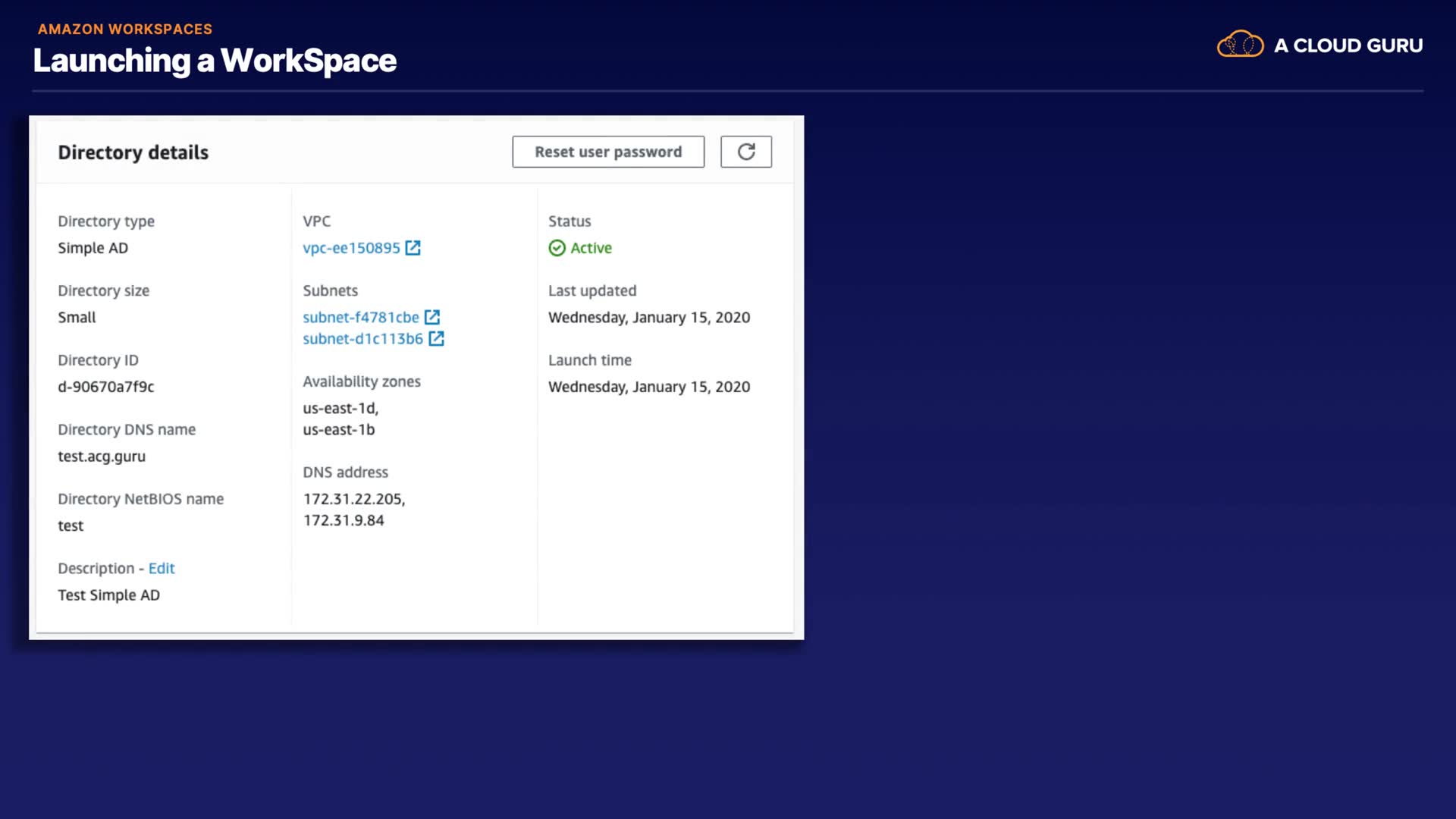This screenshot has width=1456, height=819.
Task: Click external link icon next to subnet-d1c113b6
Action: click(x=436, y=339)
